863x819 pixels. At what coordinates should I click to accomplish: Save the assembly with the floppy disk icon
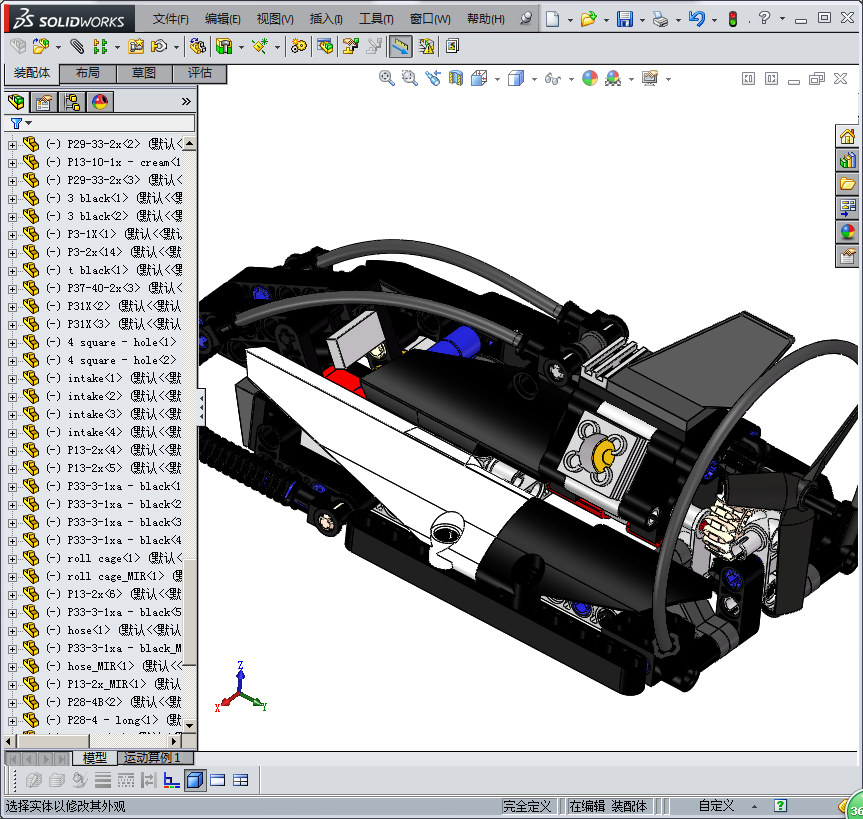(x=625, y=19)
